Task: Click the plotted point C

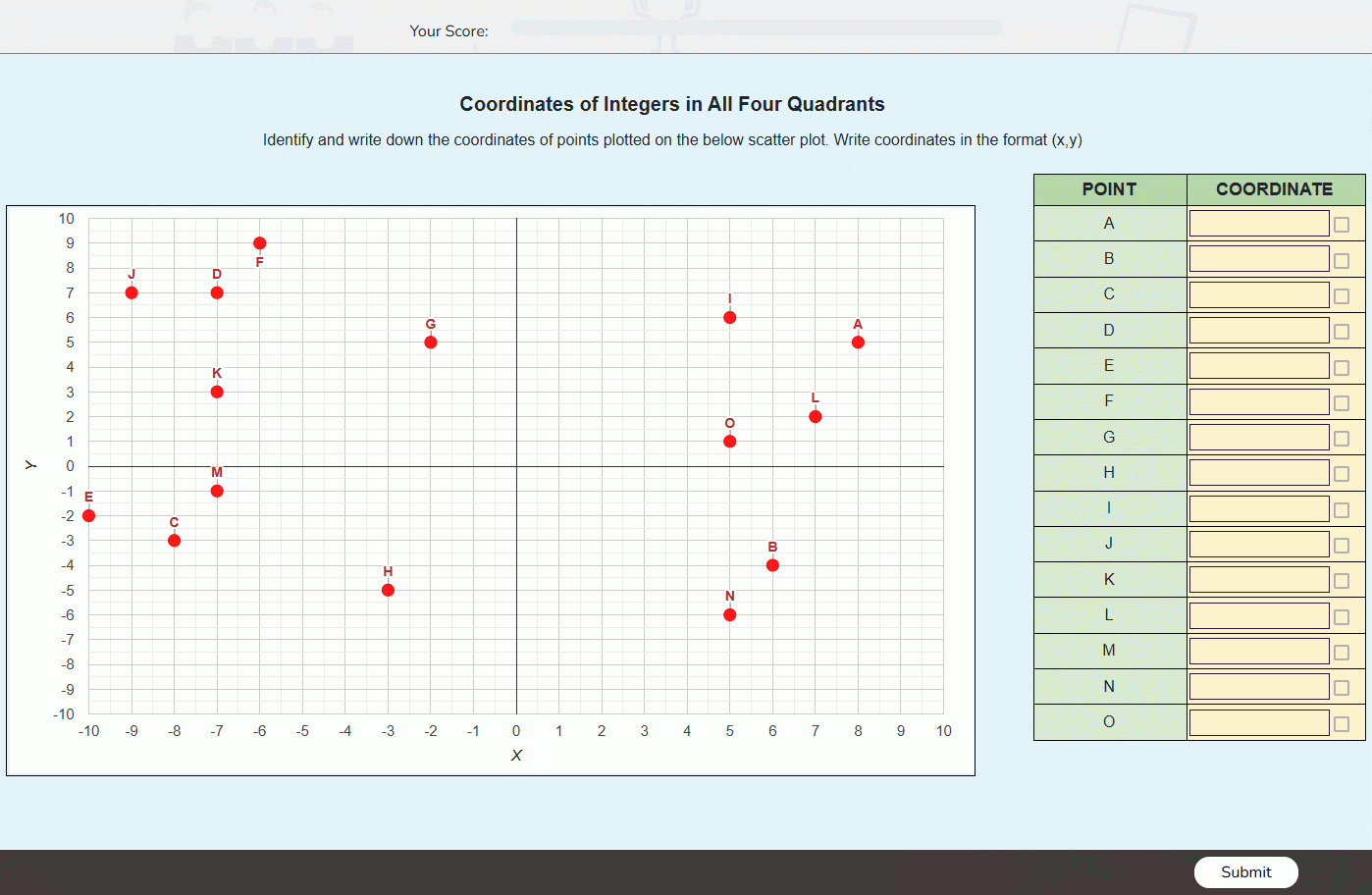Action: [x=175, y=540]
